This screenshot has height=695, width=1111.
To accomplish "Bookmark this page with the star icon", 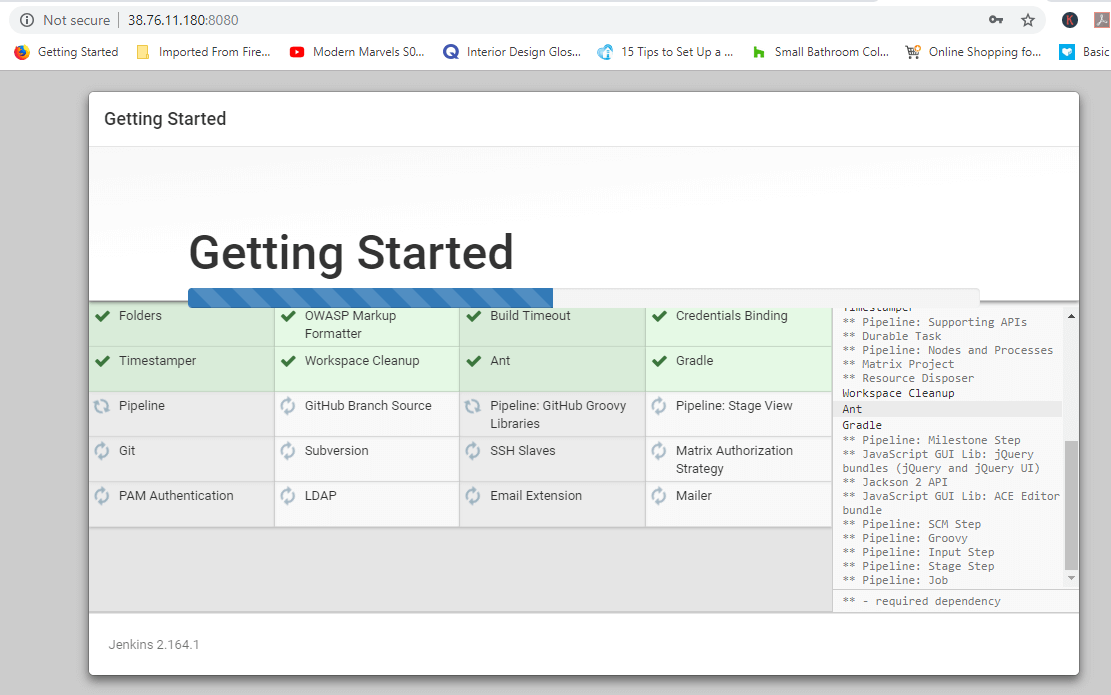I will [x=1028, y=20].
